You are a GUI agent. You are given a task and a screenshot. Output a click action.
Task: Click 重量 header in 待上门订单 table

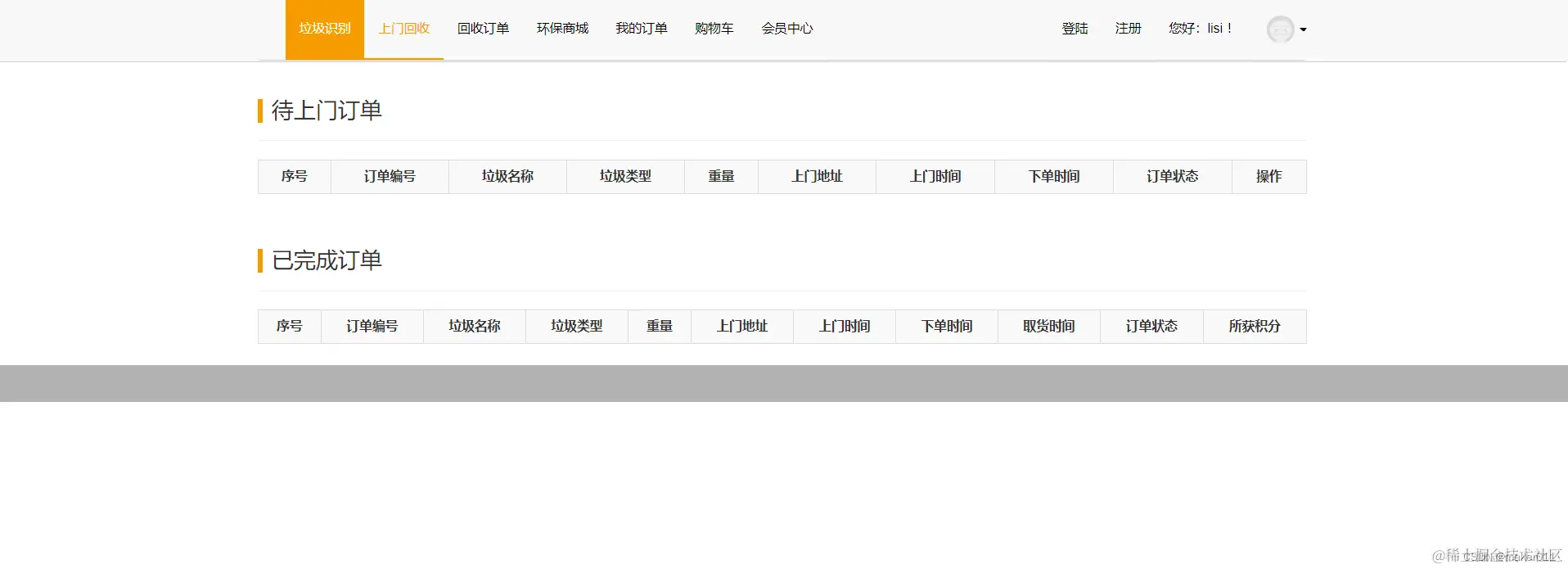click(721, 177)
